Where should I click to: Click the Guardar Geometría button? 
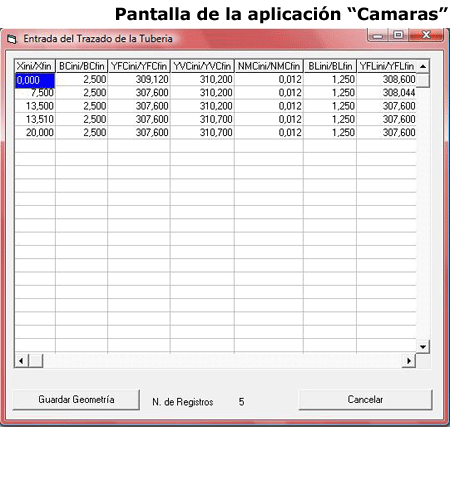[x=76, y=399]
